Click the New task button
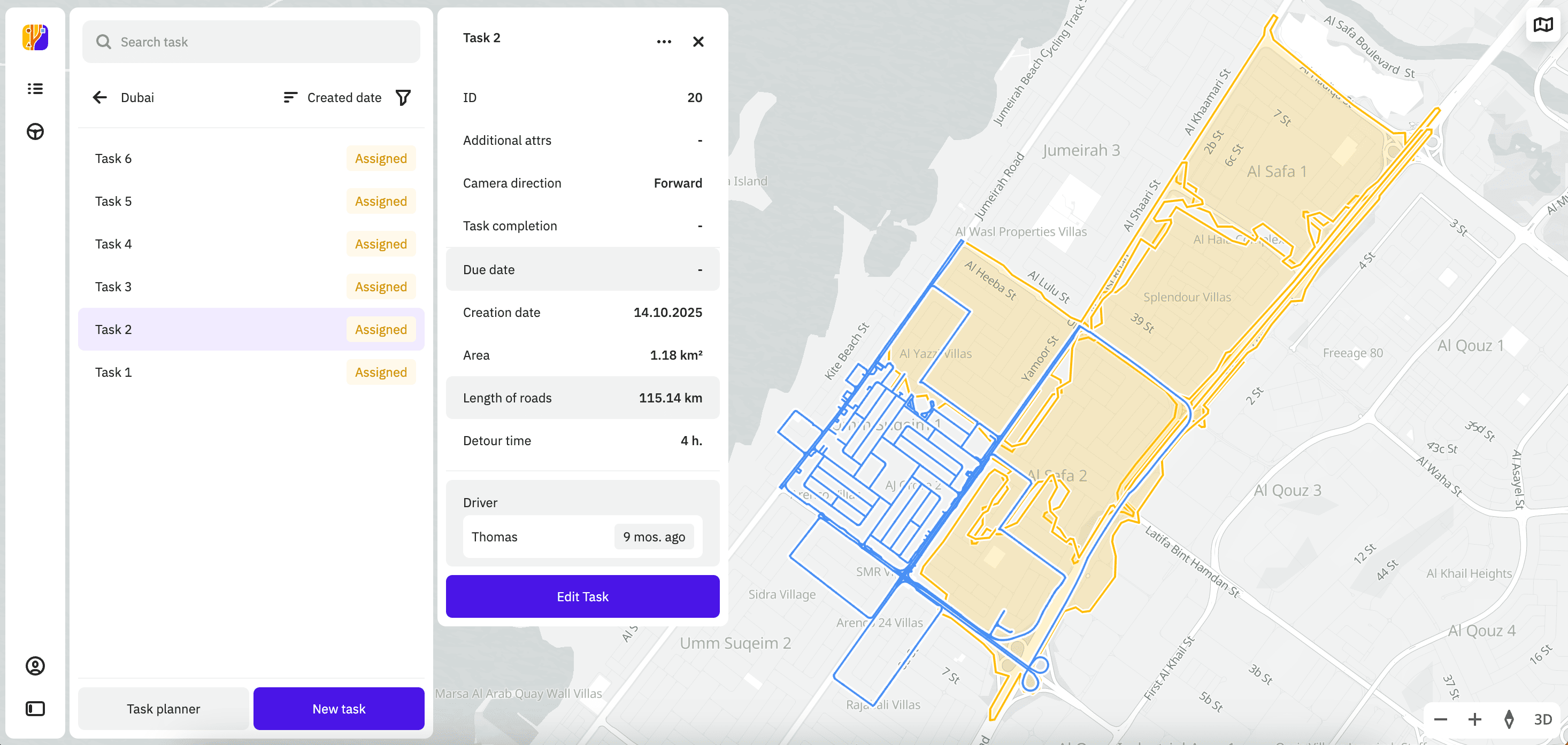 (x=339, y=709)
